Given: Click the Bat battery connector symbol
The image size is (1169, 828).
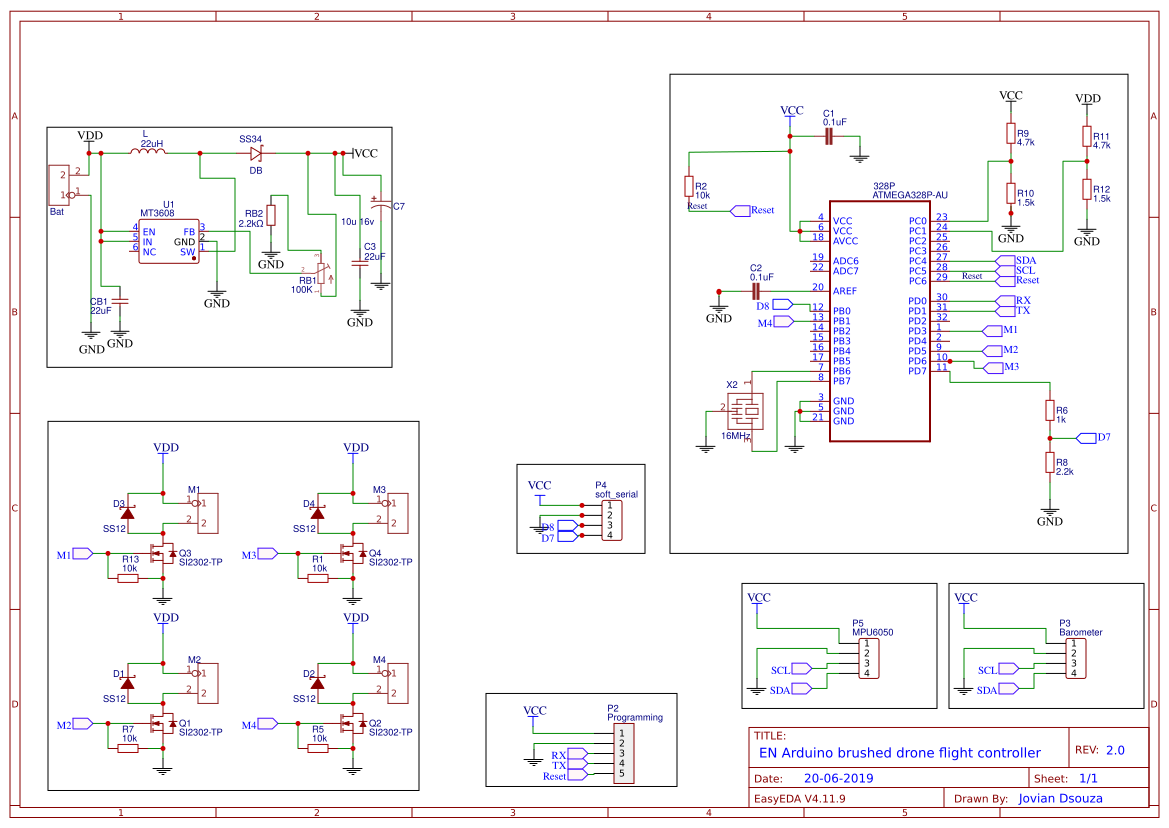Looking at the screenshot, I should pyautogui.click(x=58, y=186).
